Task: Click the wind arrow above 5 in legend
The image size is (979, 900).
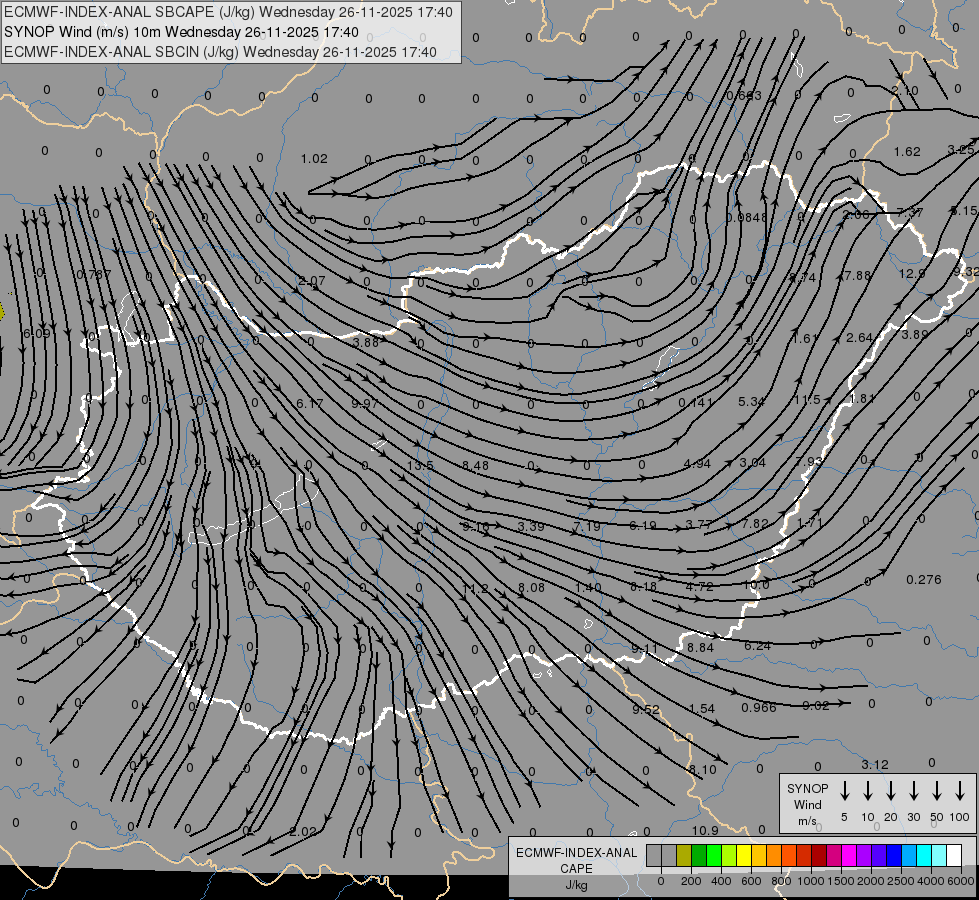Action: click(x=845, y=791)
